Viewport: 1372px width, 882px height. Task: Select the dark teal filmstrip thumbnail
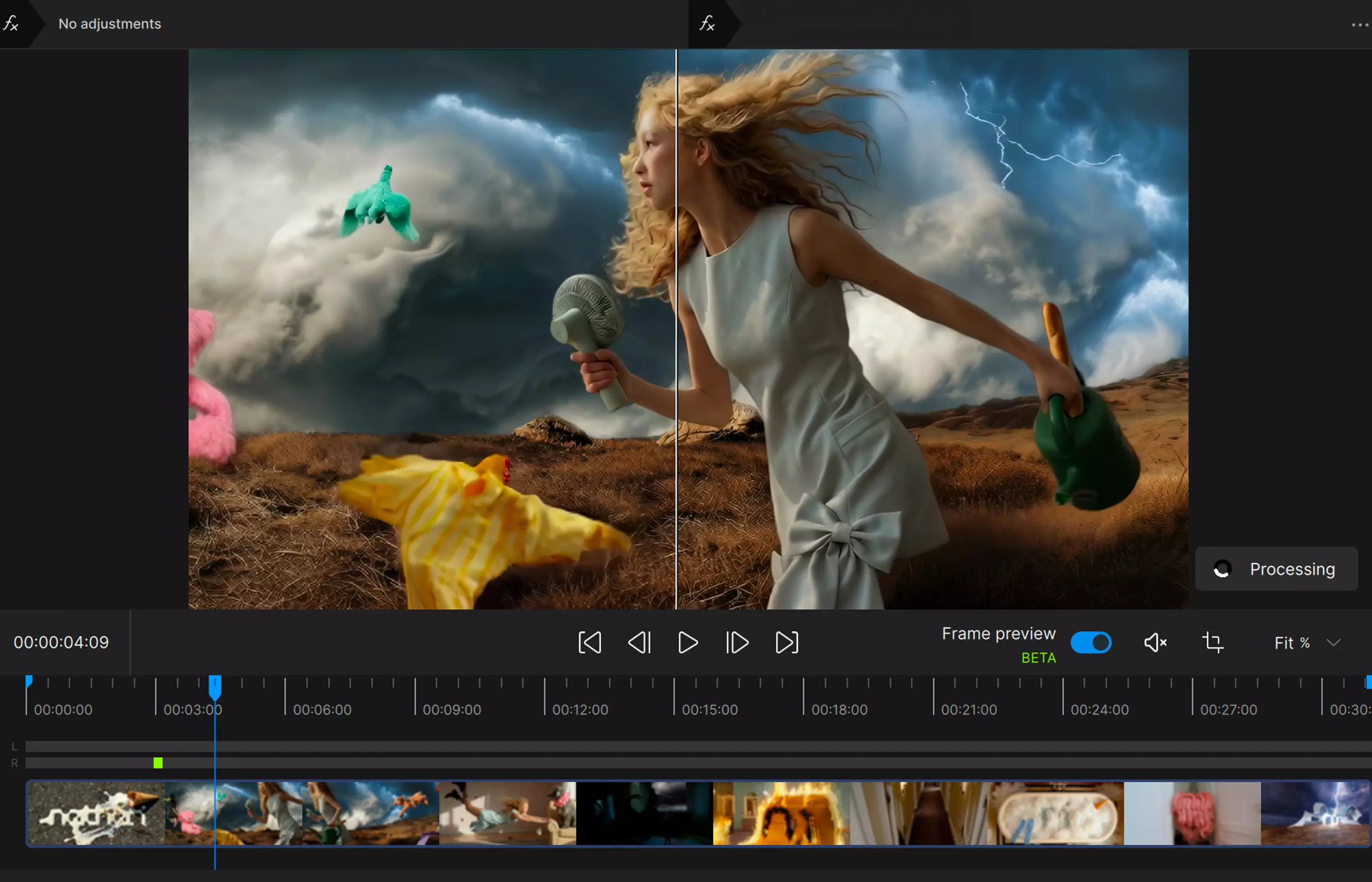(645, 813)
